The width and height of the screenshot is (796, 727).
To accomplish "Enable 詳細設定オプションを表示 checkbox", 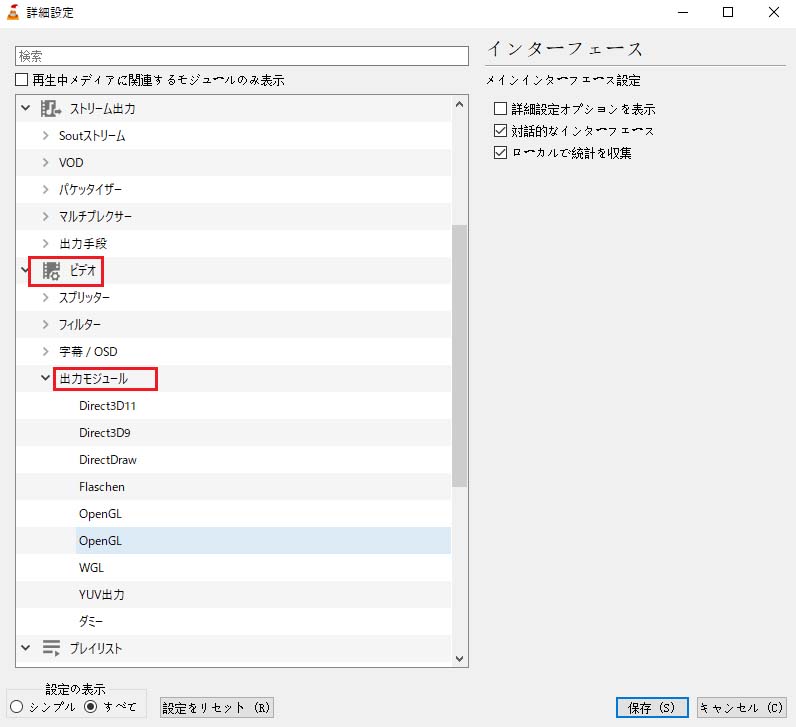I will [x=501, y=109].
